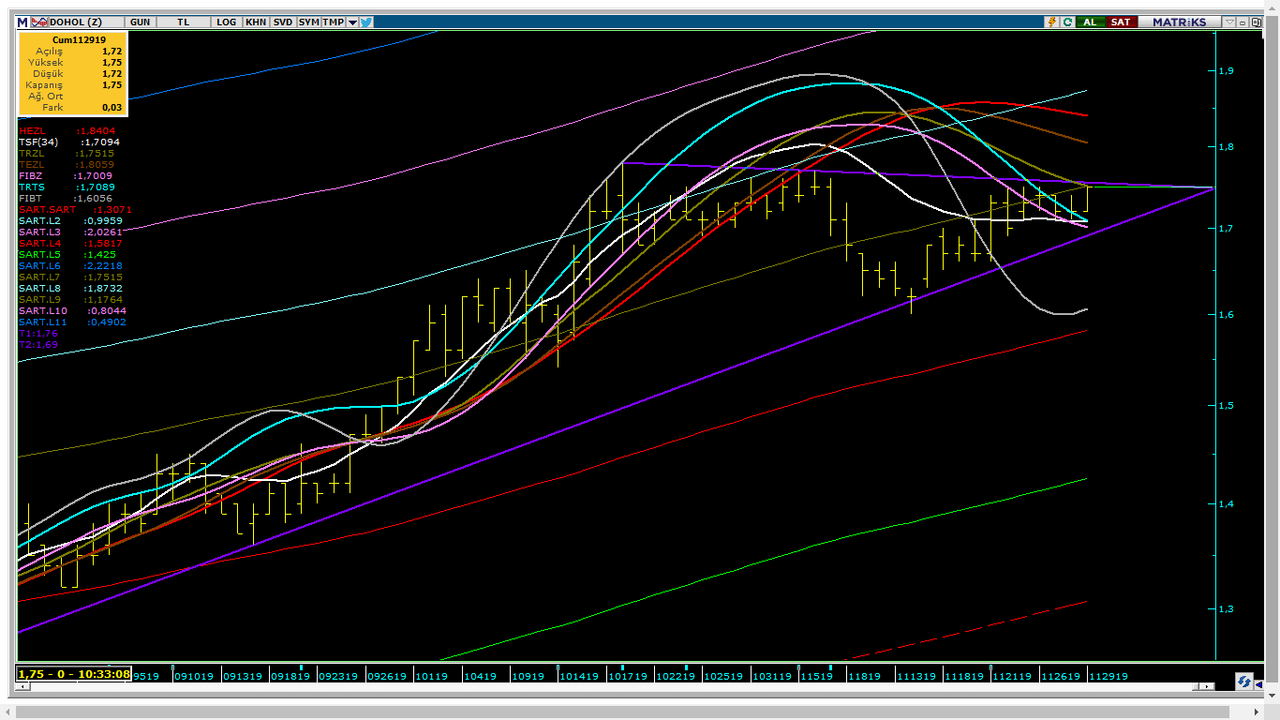1280x720 pixels.
Task: Click the GUN period button
Action: click(x=140, y=21)
